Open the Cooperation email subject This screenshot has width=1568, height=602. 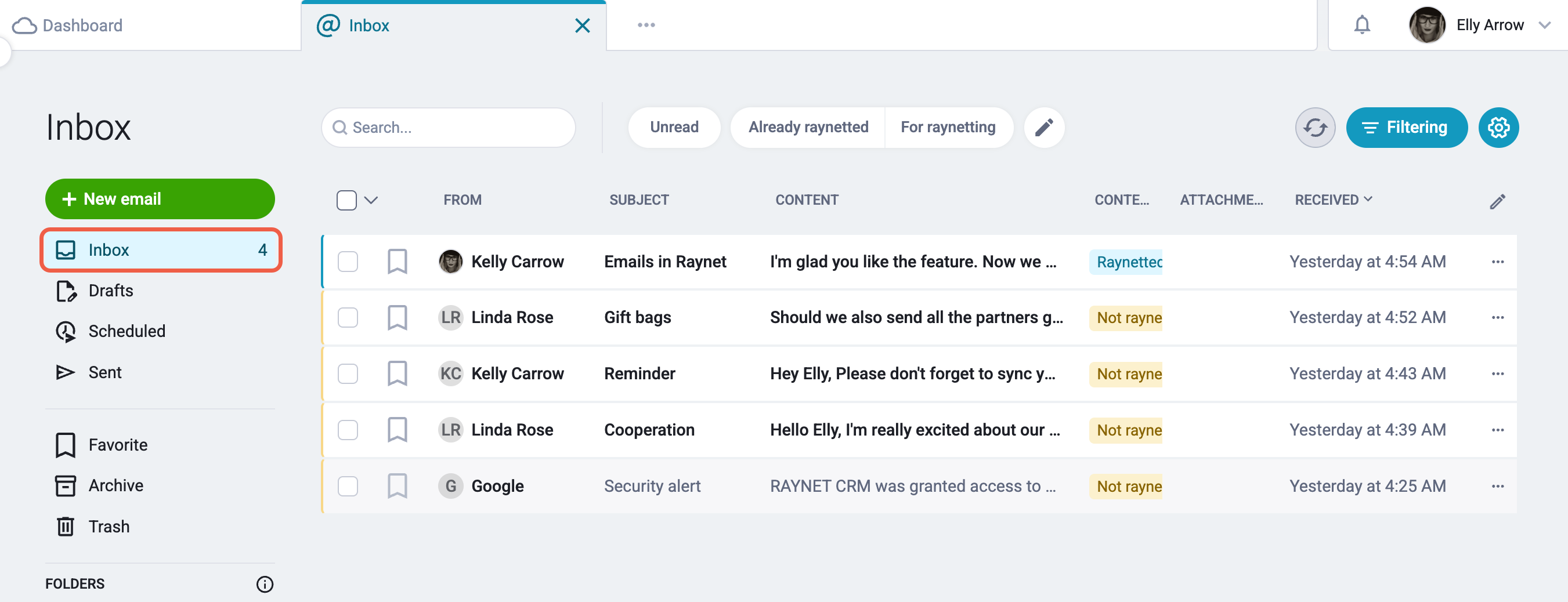649,430
